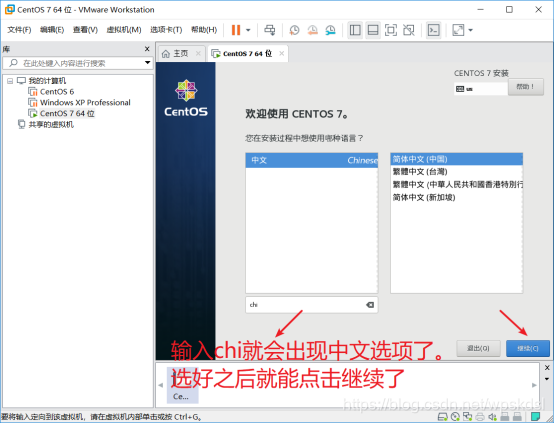Open the library search dropdown arrow
Image resolution: width=554 pixels, height=423 pixels.
147,63
